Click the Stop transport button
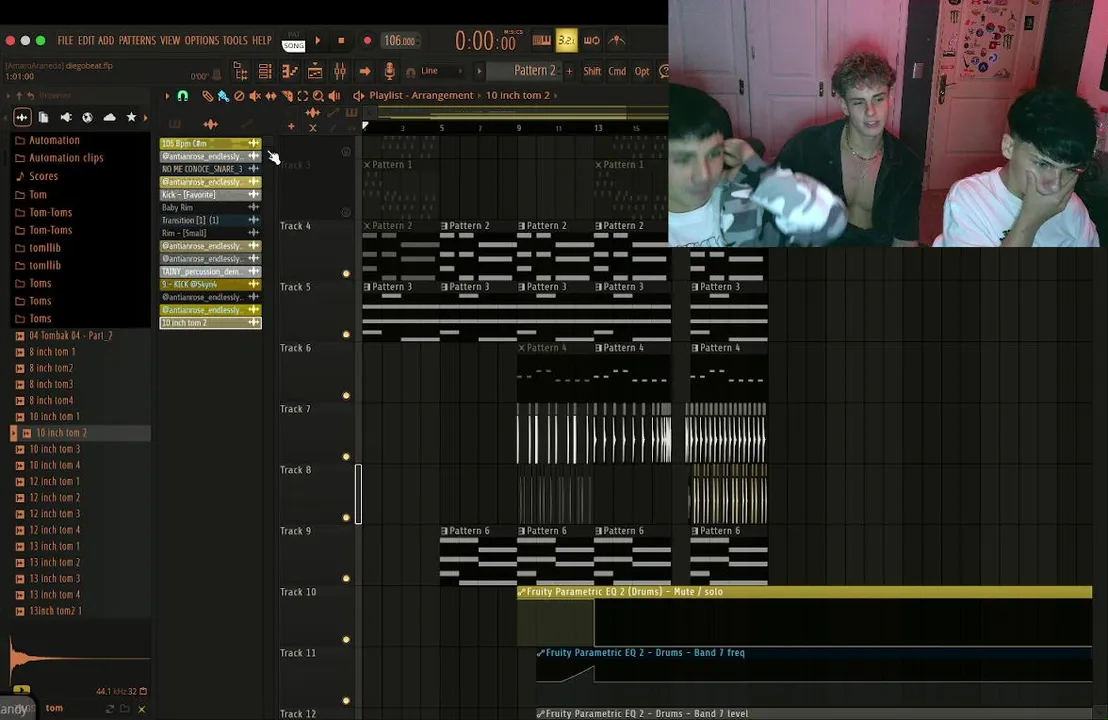Screen dimensions: 1108x720 (x=341, y=41)
